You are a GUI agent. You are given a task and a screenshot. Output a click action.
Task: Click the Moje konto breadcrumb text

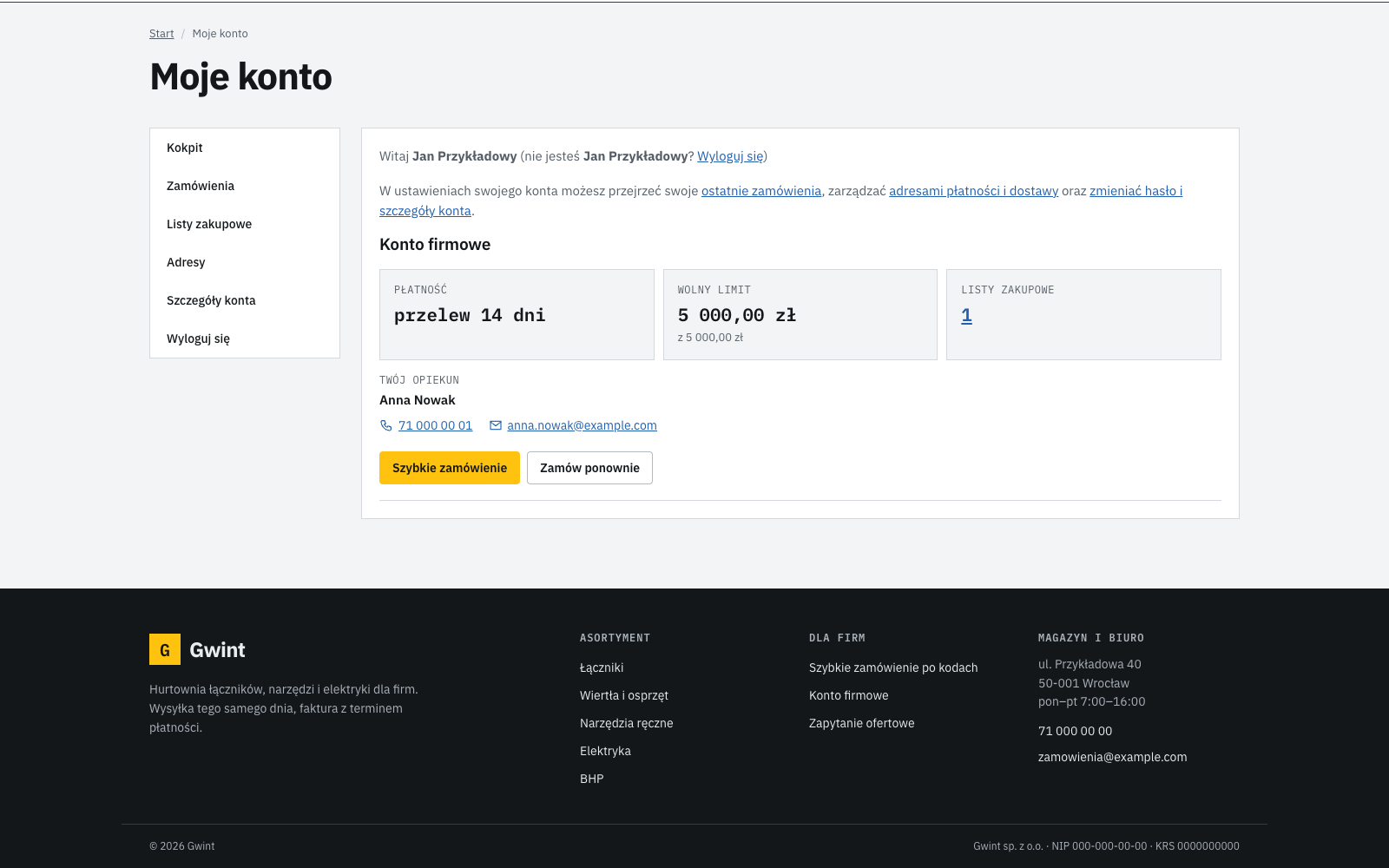tap(221, 34)
